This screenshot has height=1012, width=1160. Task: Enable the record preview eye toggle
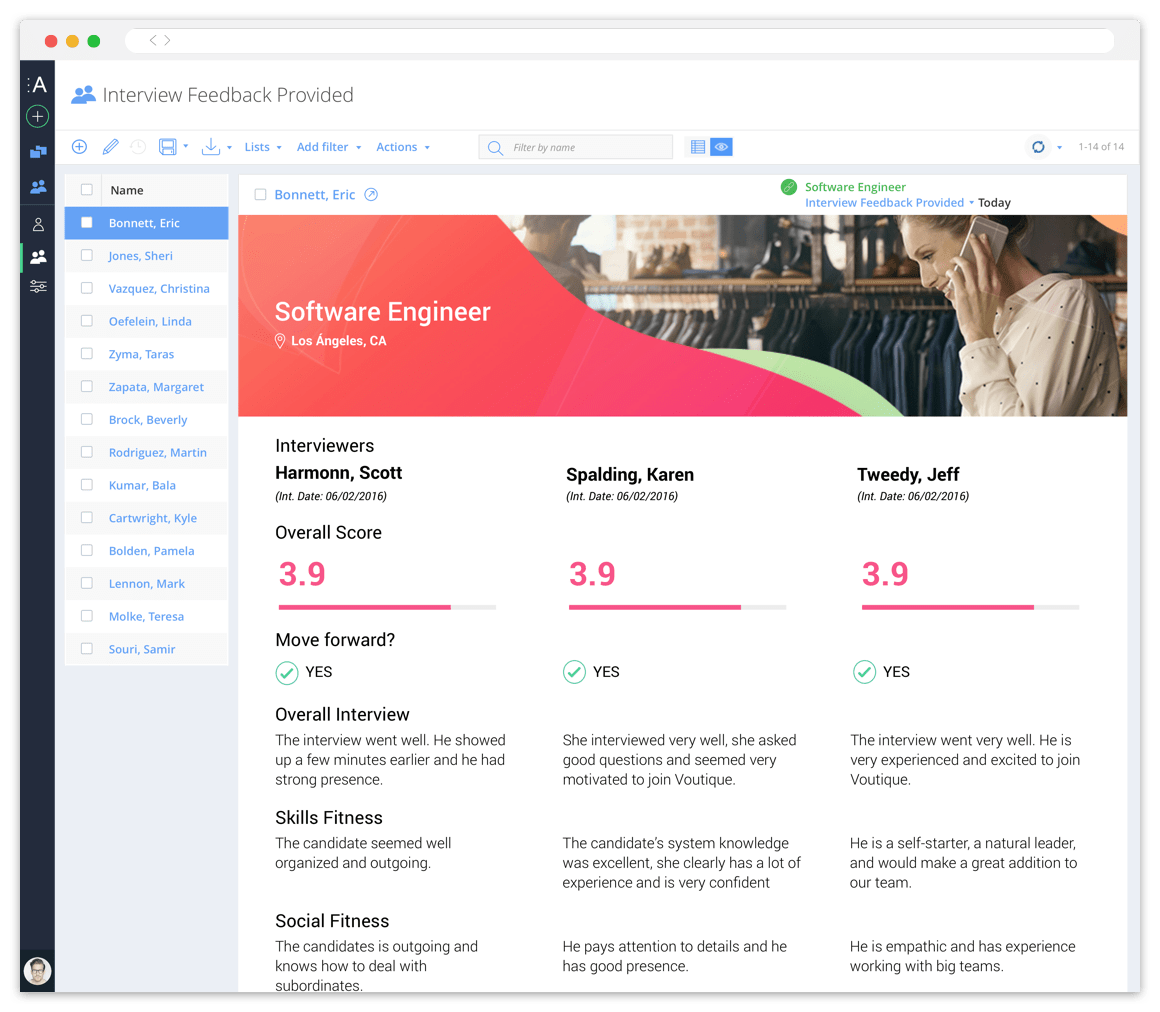click(721, 146)
